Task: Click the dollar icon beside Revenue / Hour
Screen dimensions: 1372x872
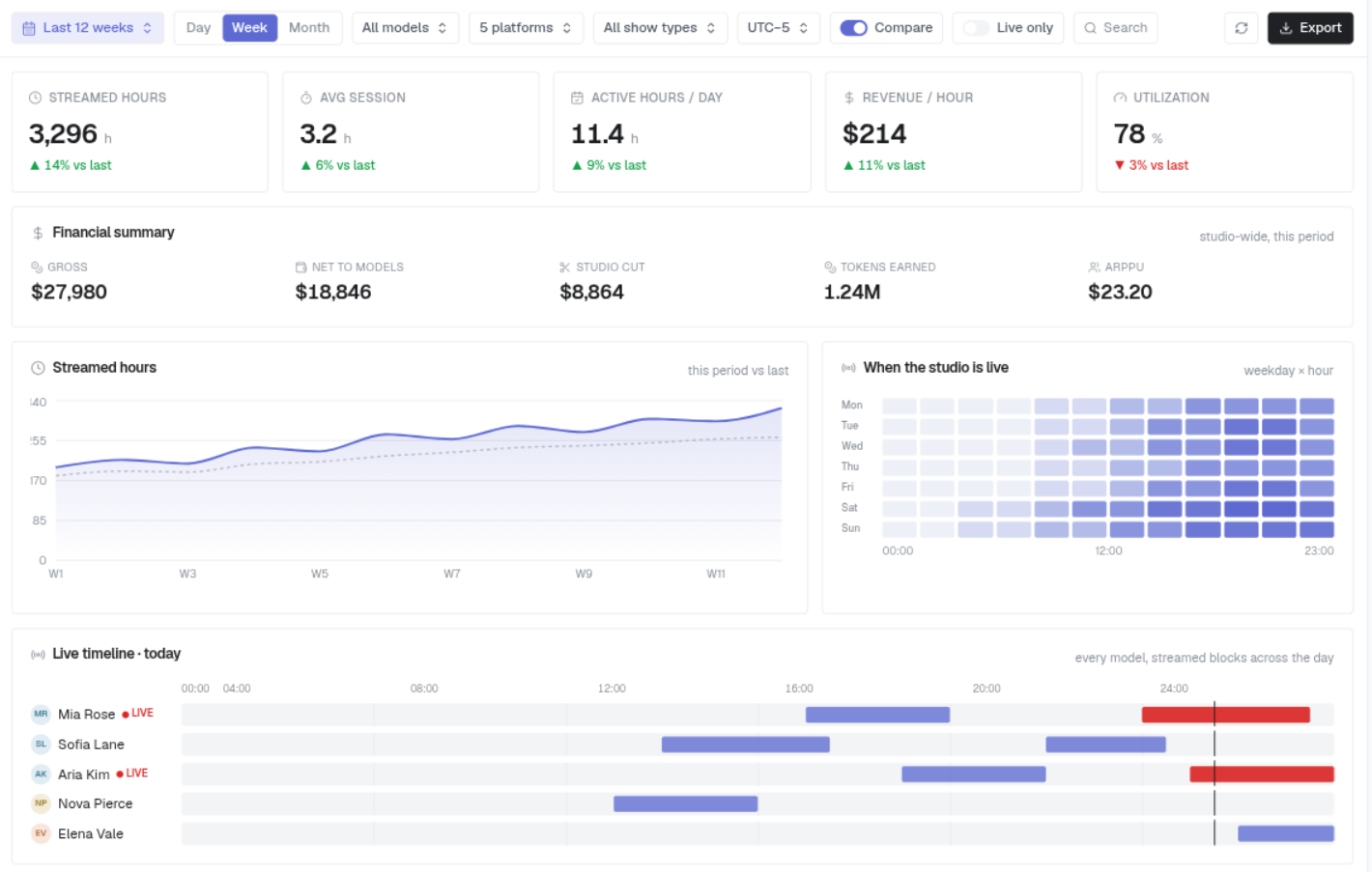Action: [x=849, y=98]
